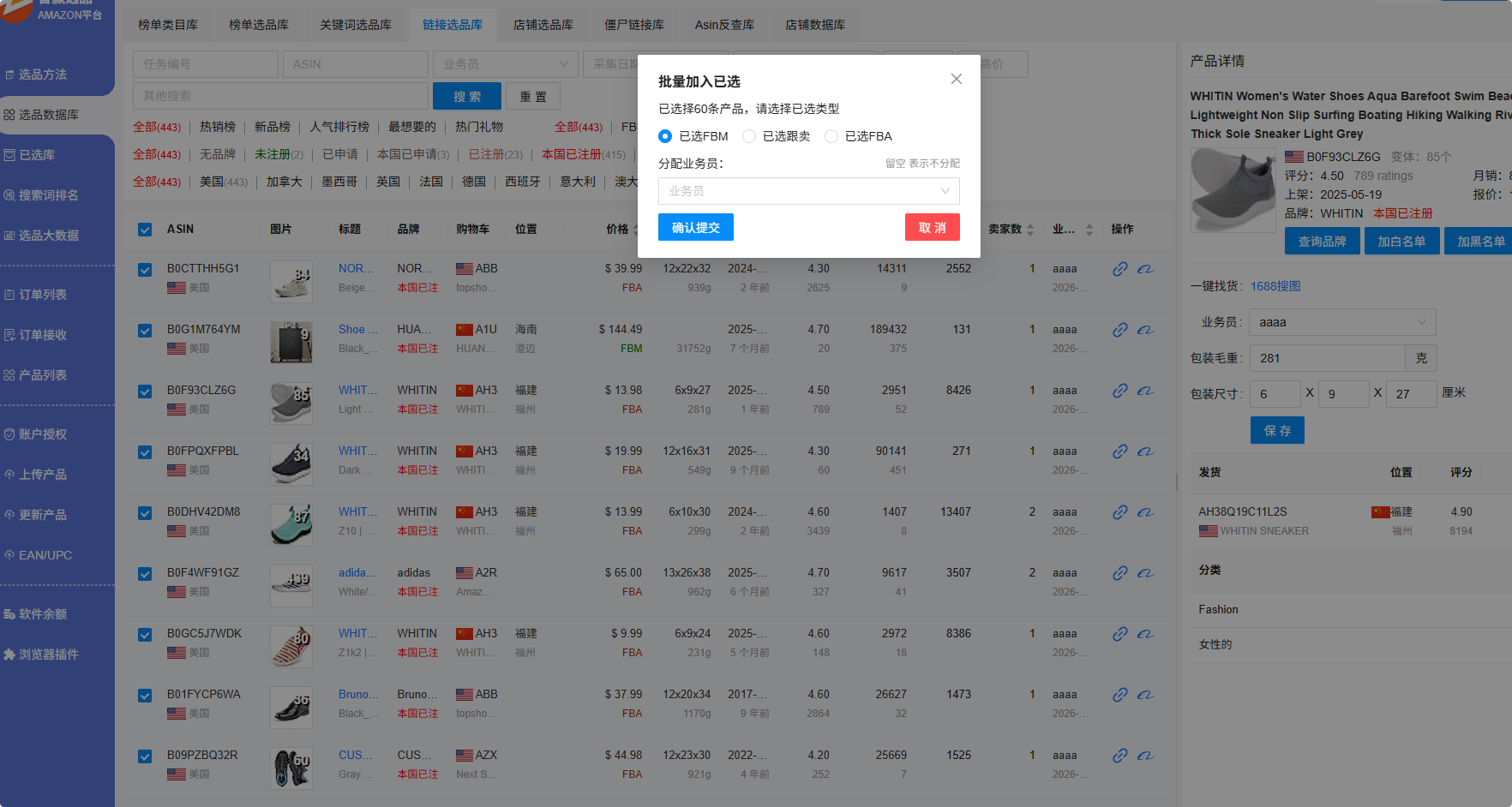Open link icon for B01FYCP6WA row
Viewport: 1512px width, 807px height.
(1120, 695)
